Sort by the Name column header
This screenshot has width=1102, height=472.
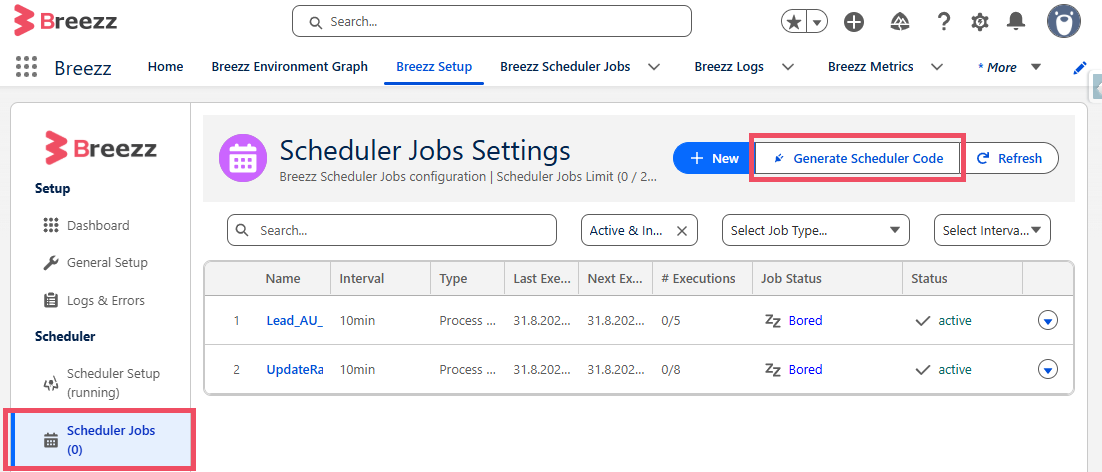283,279
